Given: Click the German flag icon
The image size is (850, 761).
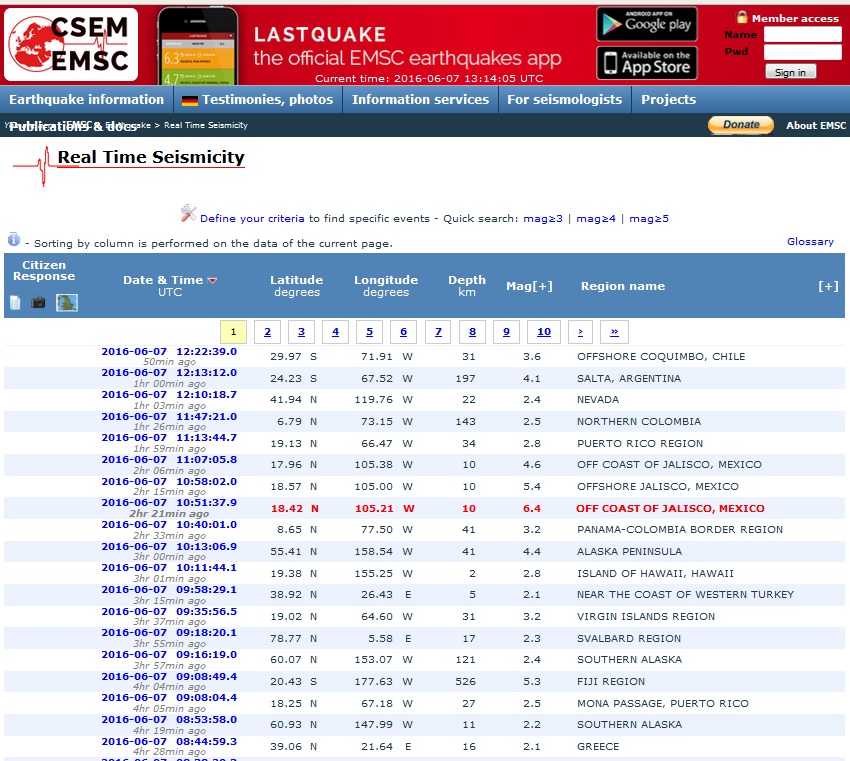Looking at the screenshot, I should point(189,100).
